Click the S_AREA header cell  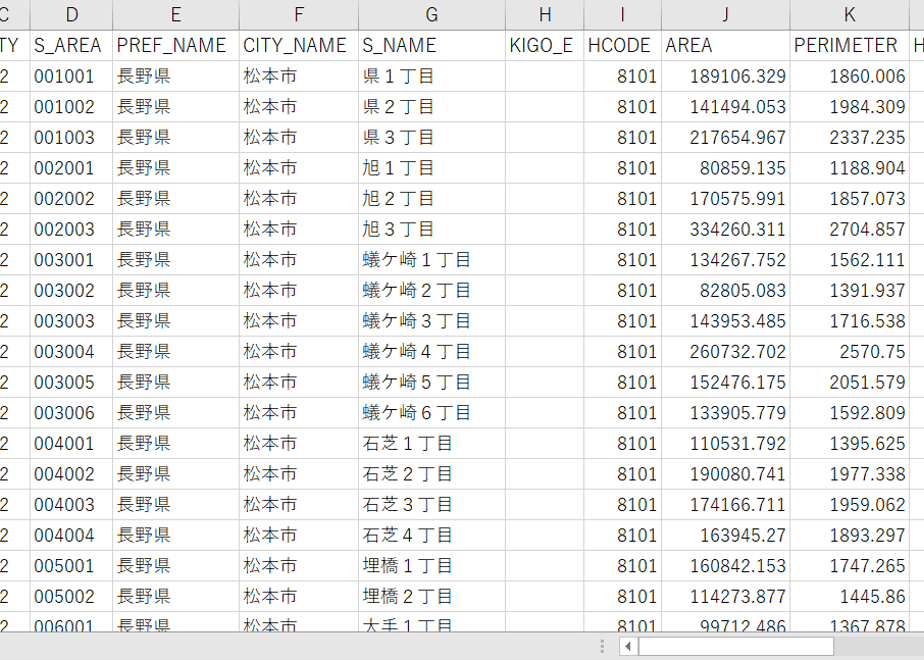click(71, 45)
